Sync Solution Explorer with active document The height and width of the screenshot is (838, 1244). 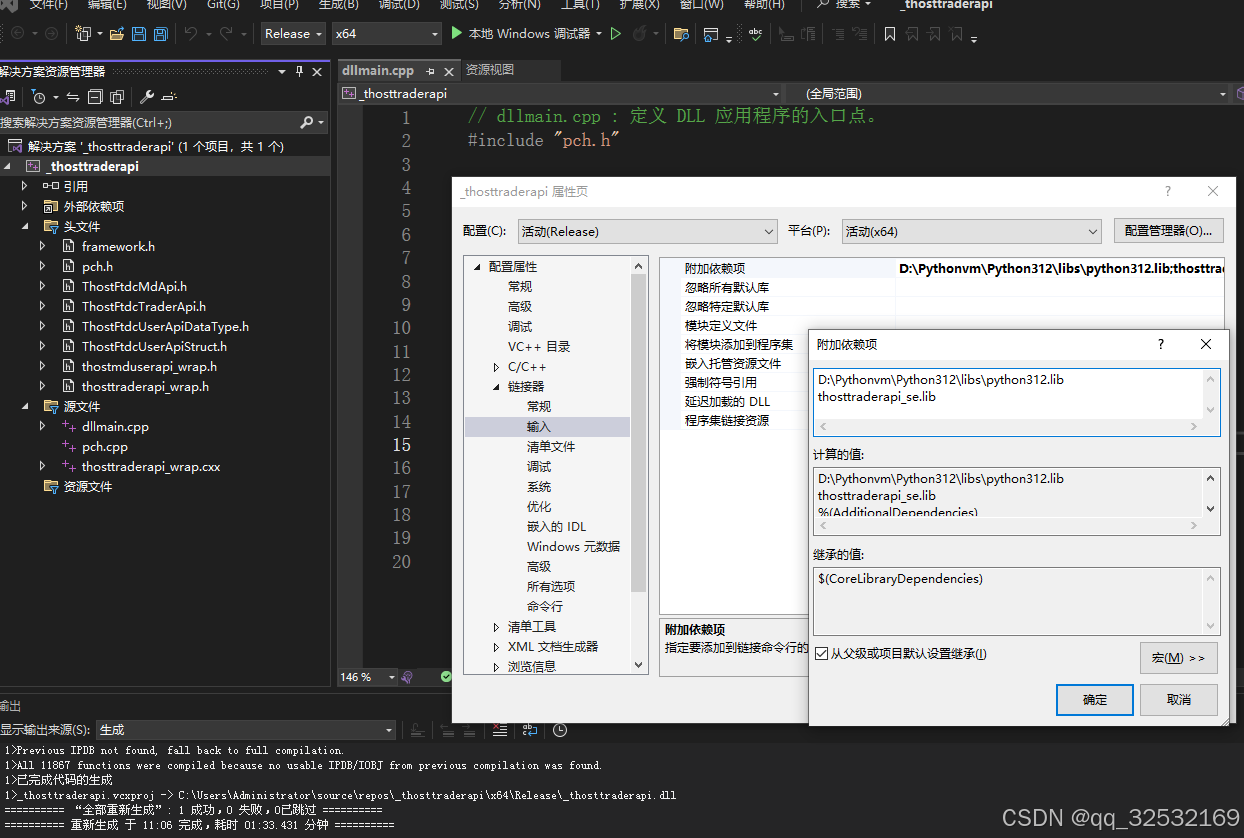tap(75, 96)
